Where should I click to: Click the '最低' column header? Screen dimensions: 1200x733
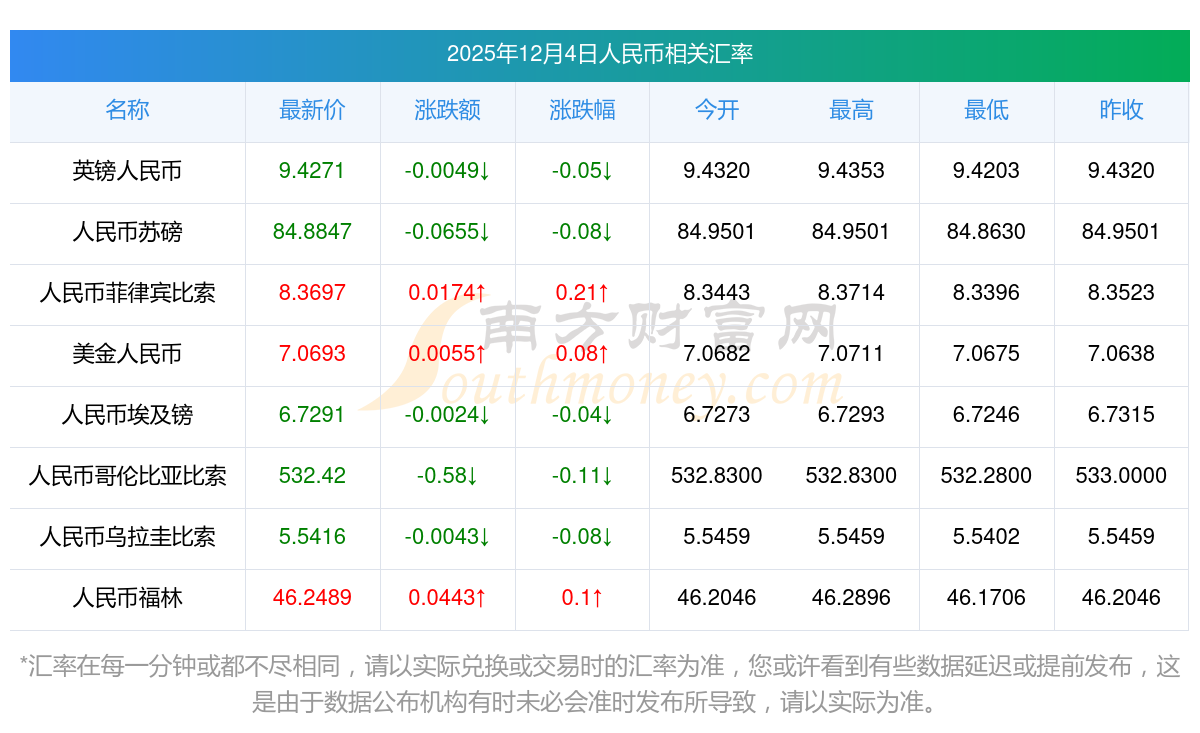986,110
